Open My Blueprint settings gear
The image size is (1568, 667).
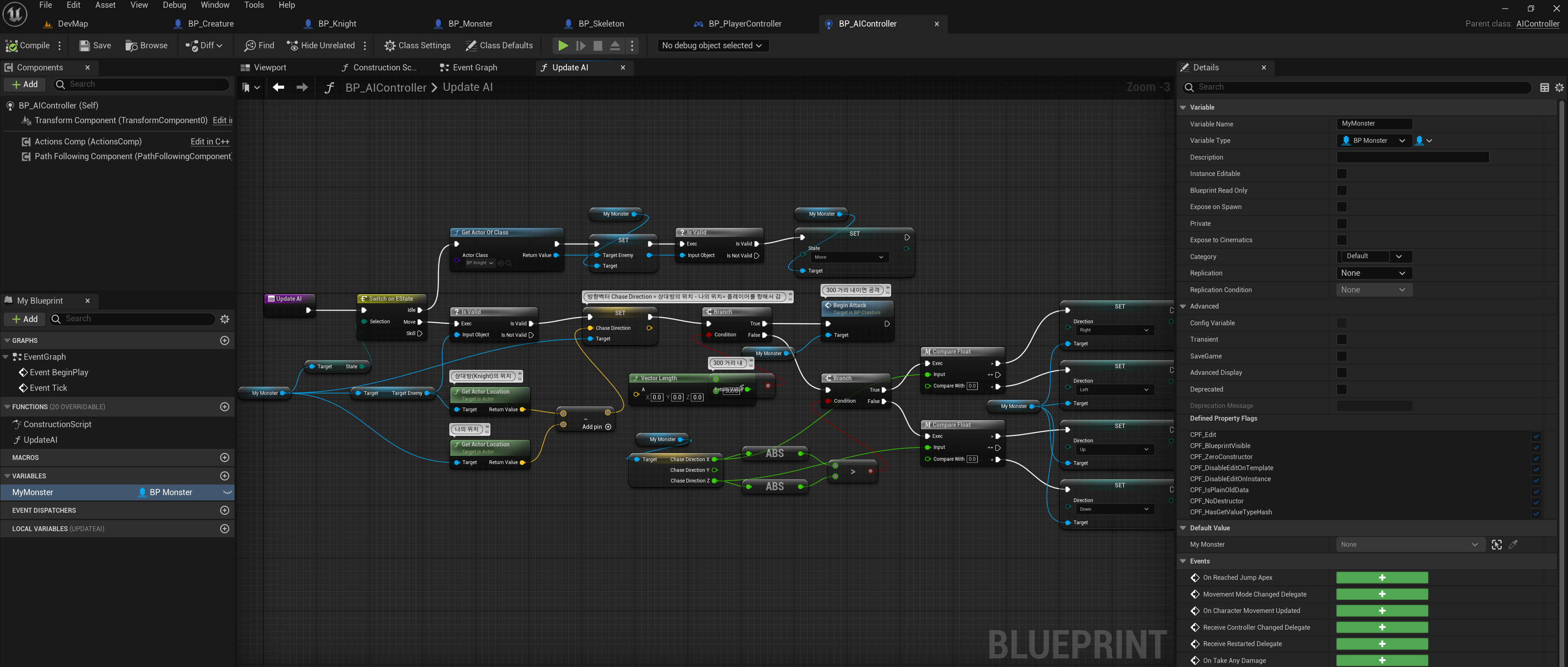pyautogui.click(x=225, y=319)
